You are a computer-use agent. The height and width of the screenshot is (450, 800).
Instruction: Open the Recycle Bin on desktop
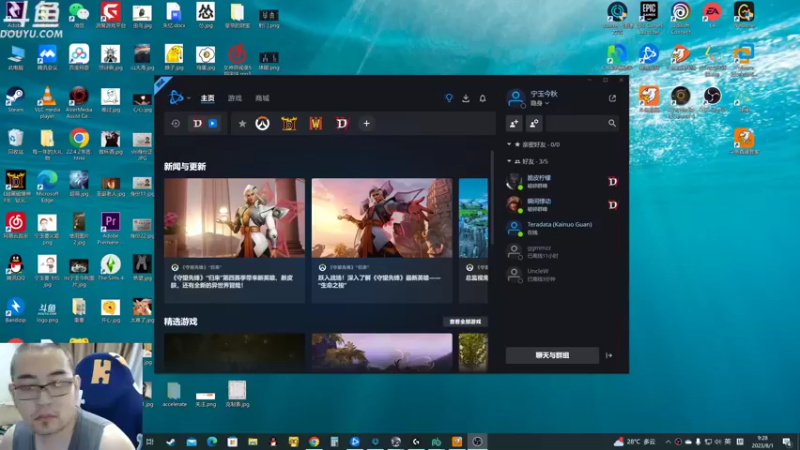coord(15,141)
